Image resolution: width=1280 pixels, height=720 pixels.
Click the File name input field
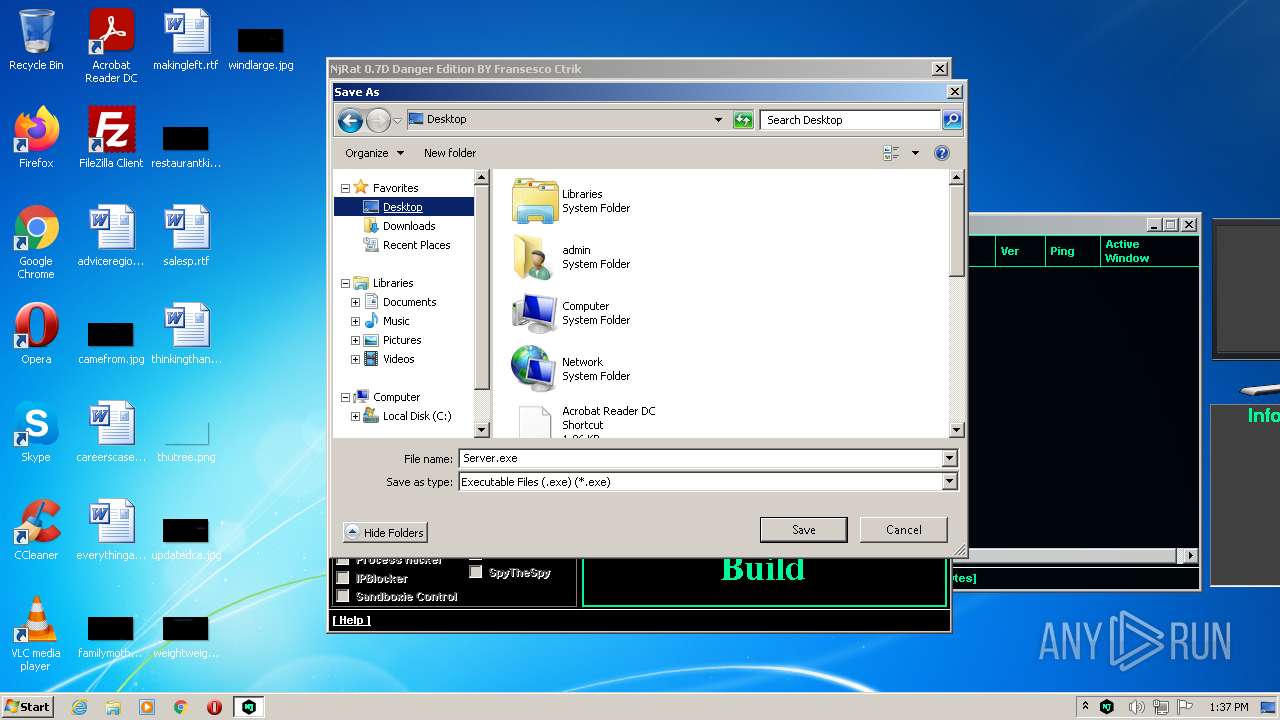click(700, 458)
